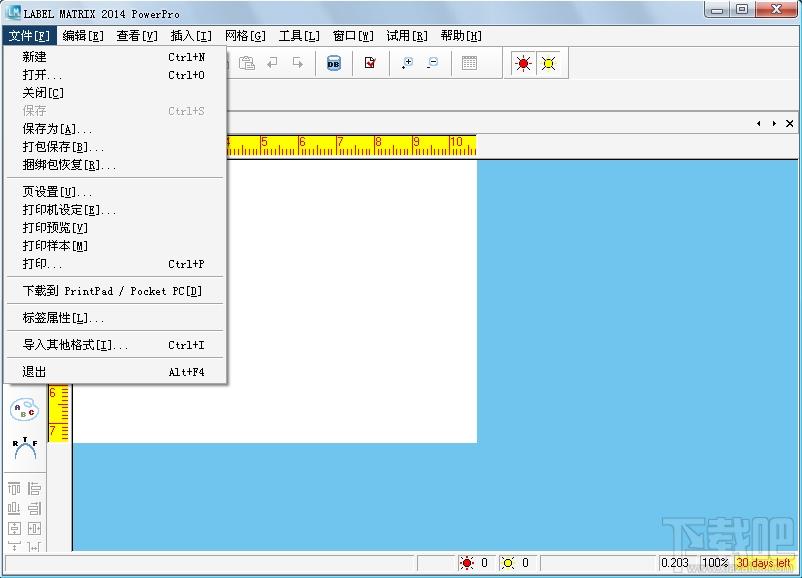
Task: Click the redo arrow toolbar icon
Action: pyautogui.click(x=298, y=63)
